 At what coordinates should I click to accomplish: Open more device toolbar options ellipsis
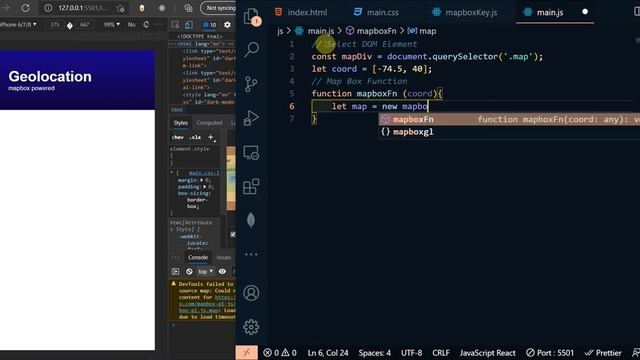click(x=159, y=25)
